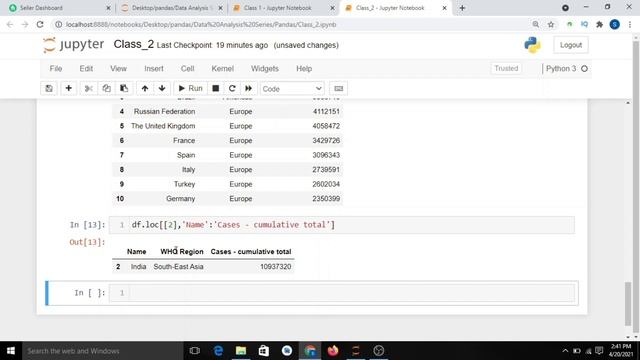
Task: Restart the kernel icon
Action: click(232, 89)
